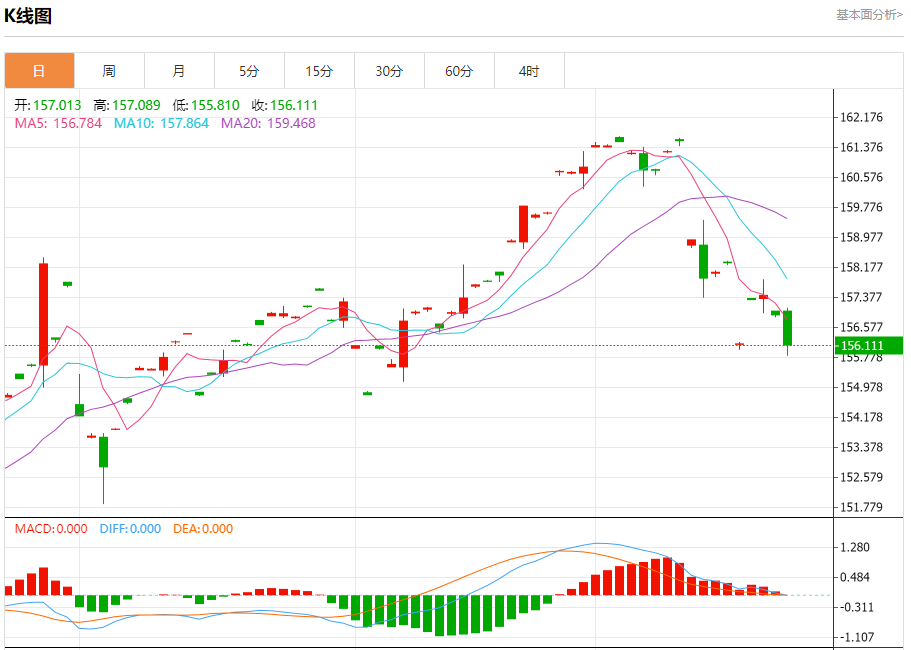The width and height of the screenshot is (911, 650).
Task: Click the MA5 indicator label
Action: (58, 123)
